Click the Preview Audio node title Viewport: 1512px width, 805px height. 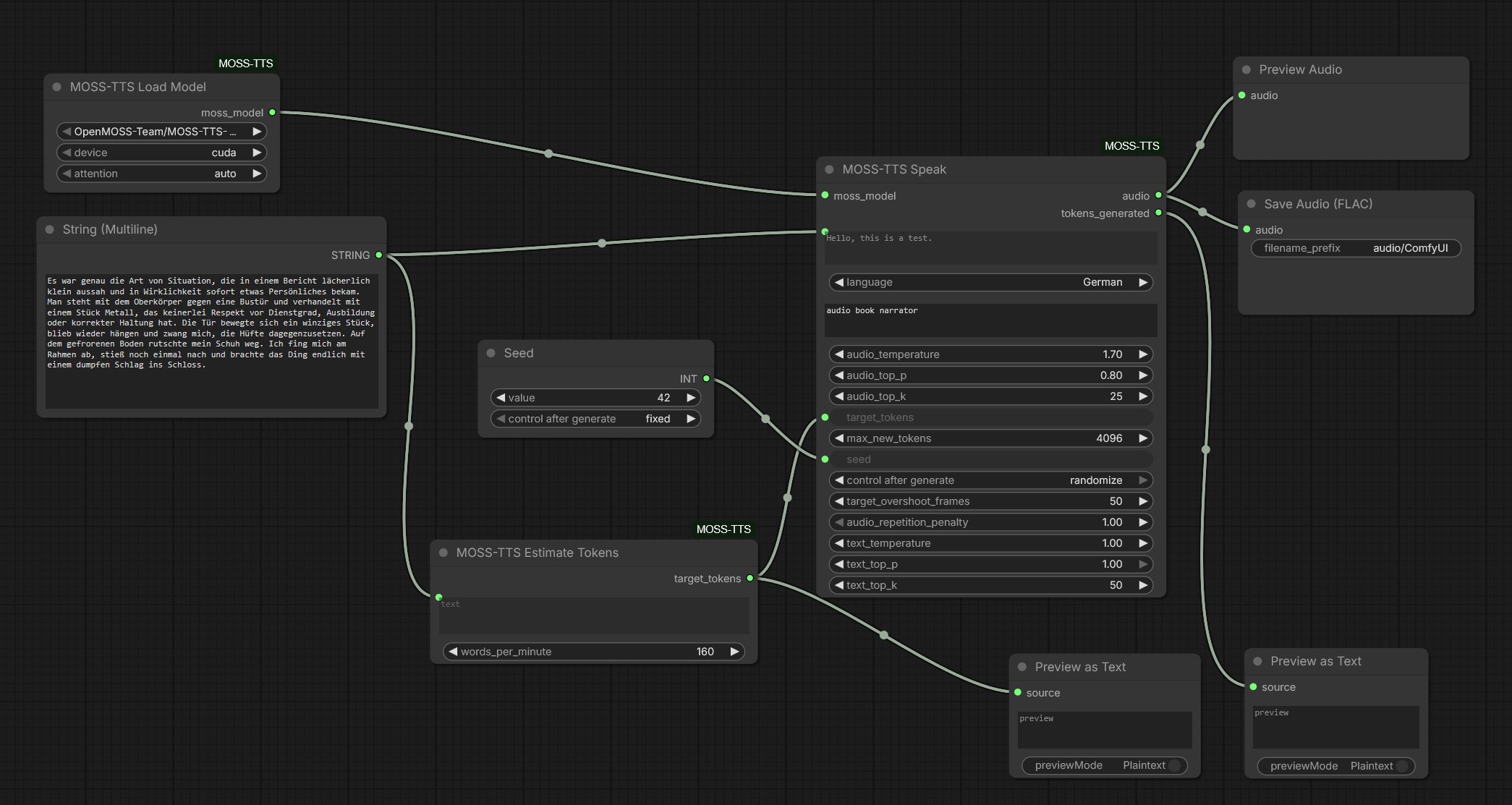point(1300,69)
